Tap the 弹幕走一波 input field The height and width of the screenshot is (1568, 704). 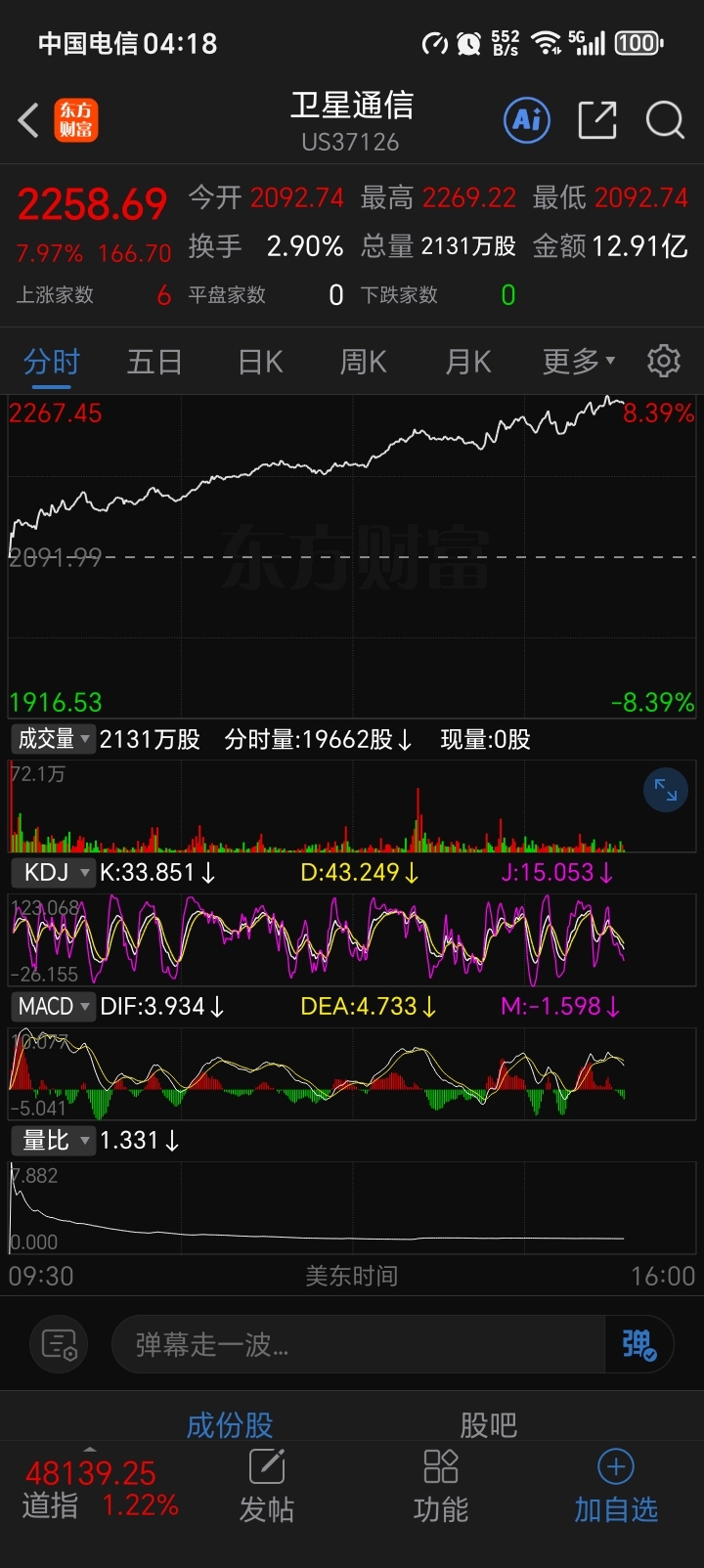(x=359, y=1345)
